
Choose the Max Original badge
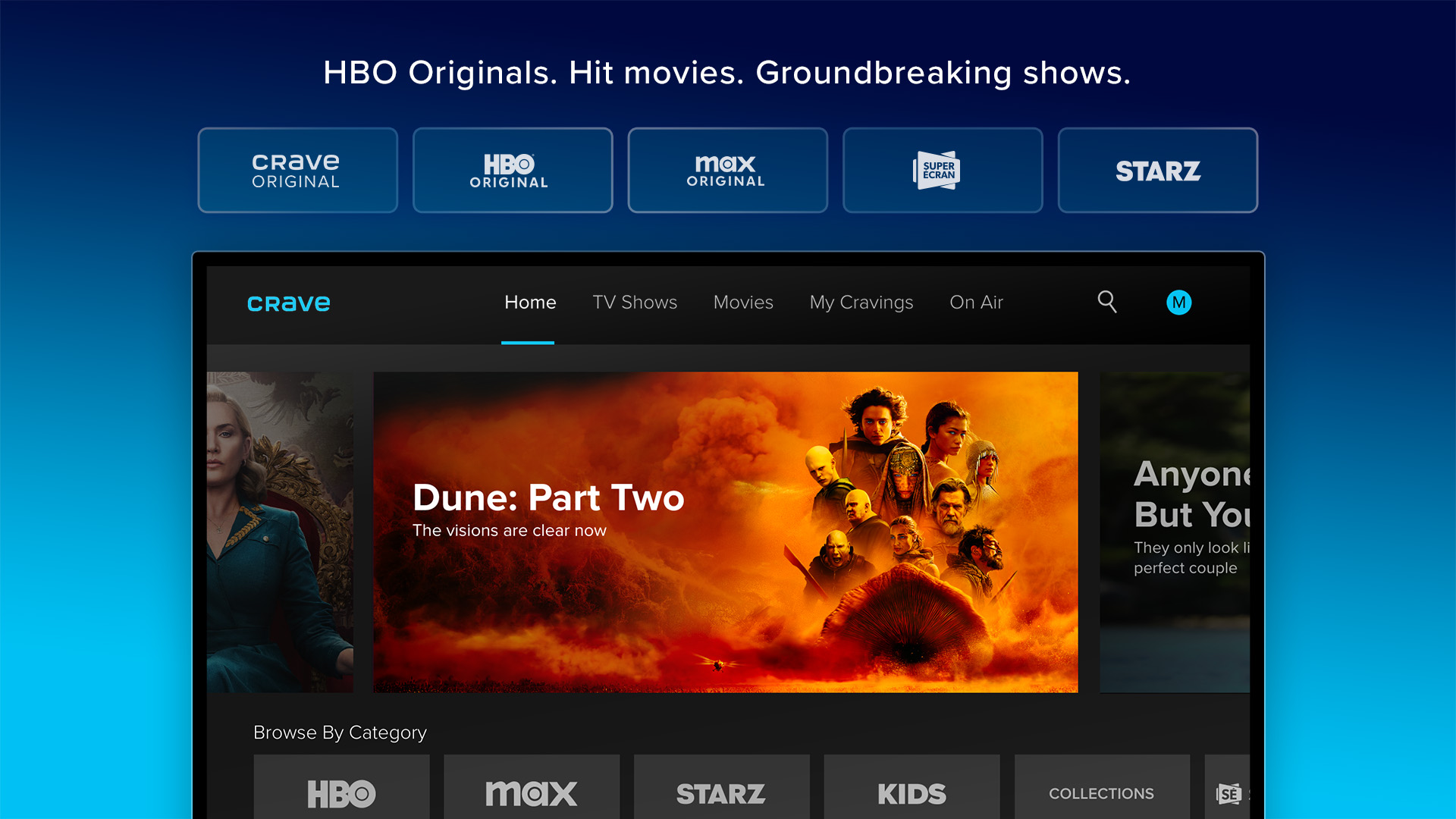pyautogui.click(x=727, y=171)
